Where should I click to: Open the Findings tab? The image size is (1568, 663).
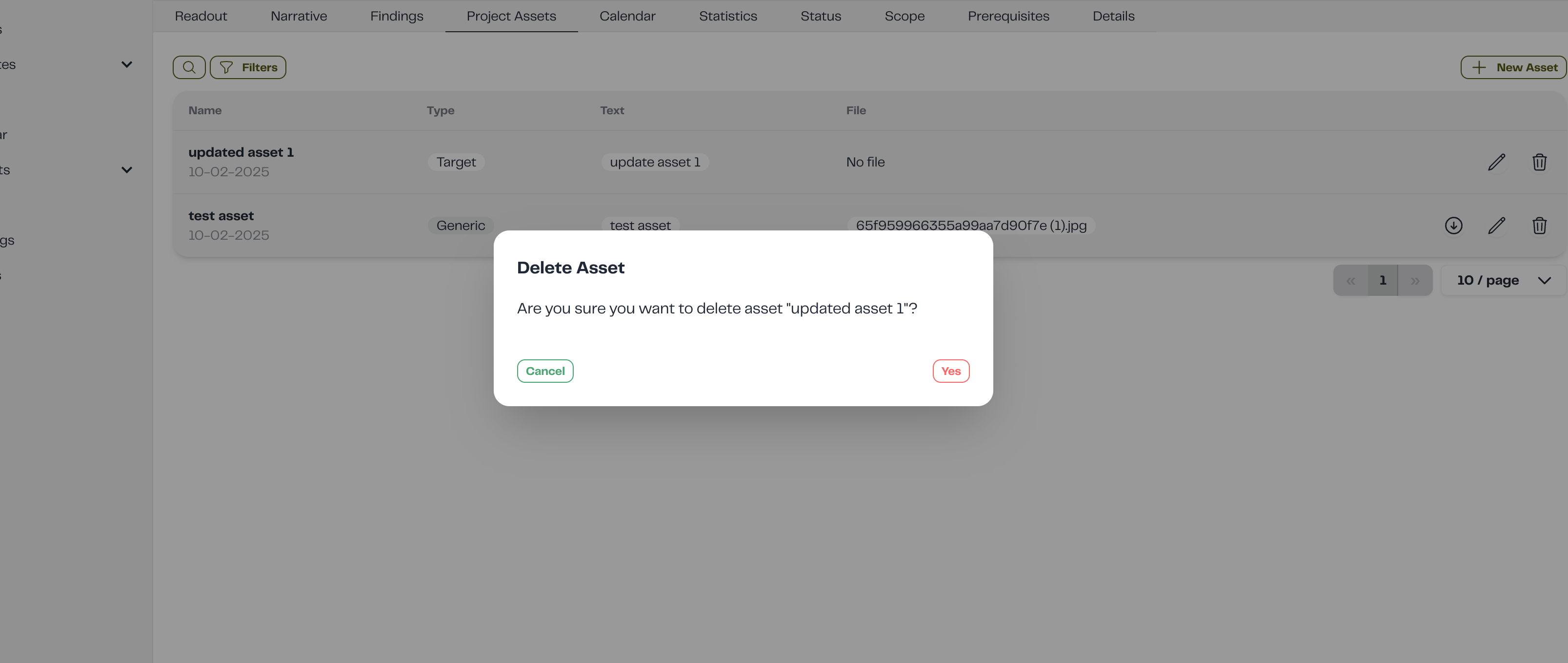click(397, 16)
